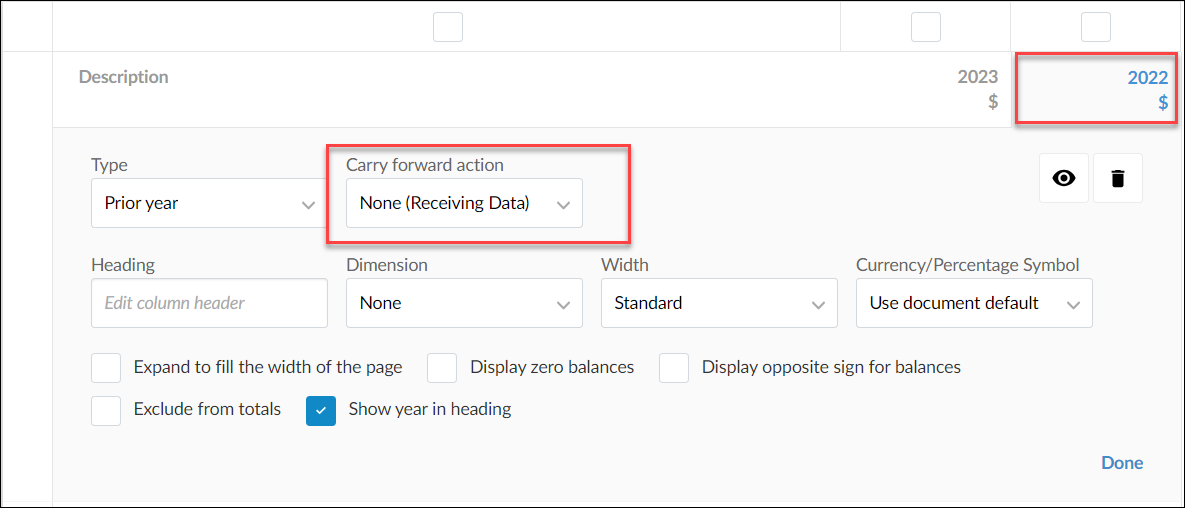Viewport: 1185px width, 508px height.
Task: Open the Currency/Percentage Symbol dropdown
Action: (974, 303)
